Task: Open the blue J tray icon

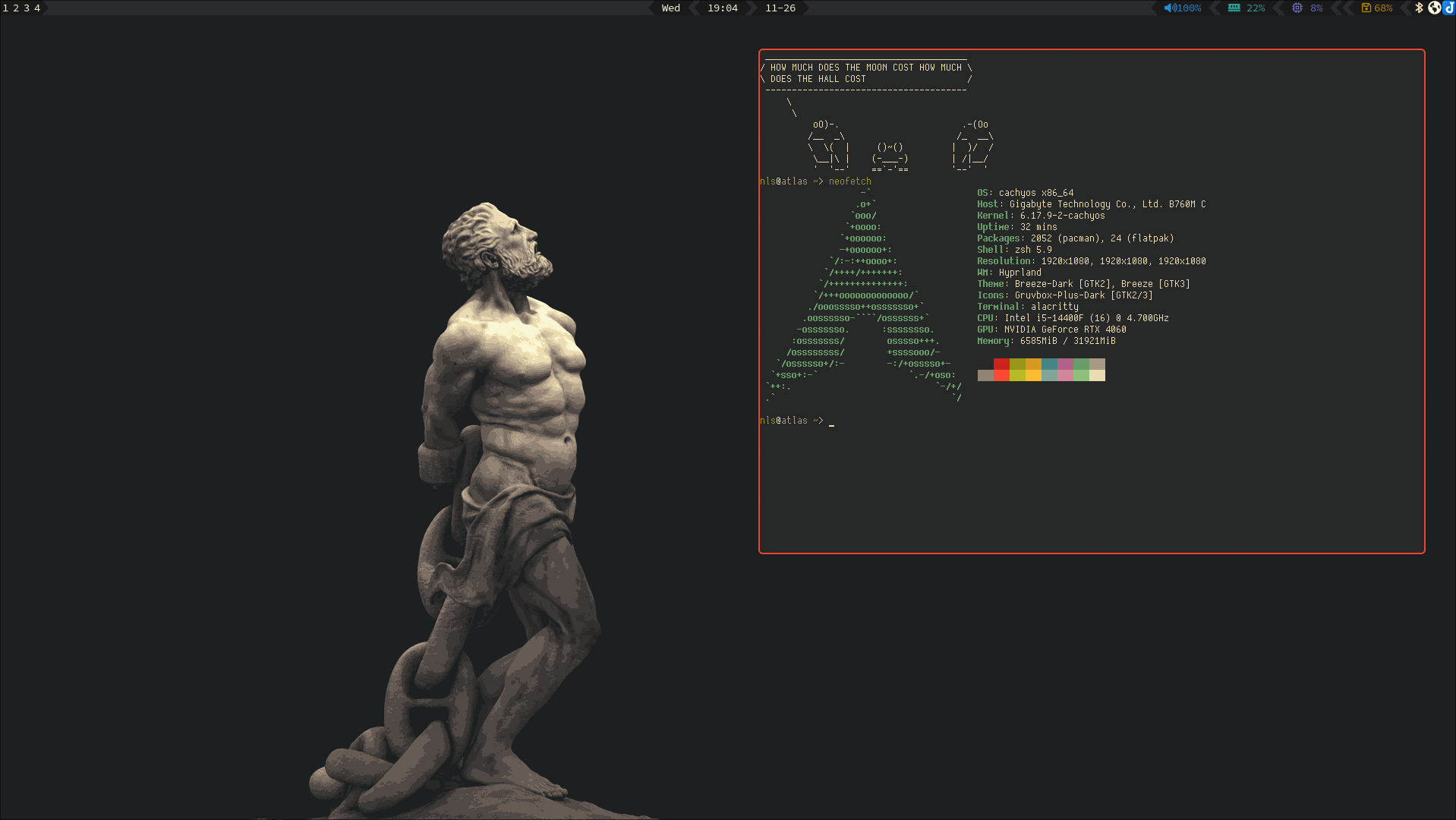Action: pyautogui.click(x=1449, y=8)
